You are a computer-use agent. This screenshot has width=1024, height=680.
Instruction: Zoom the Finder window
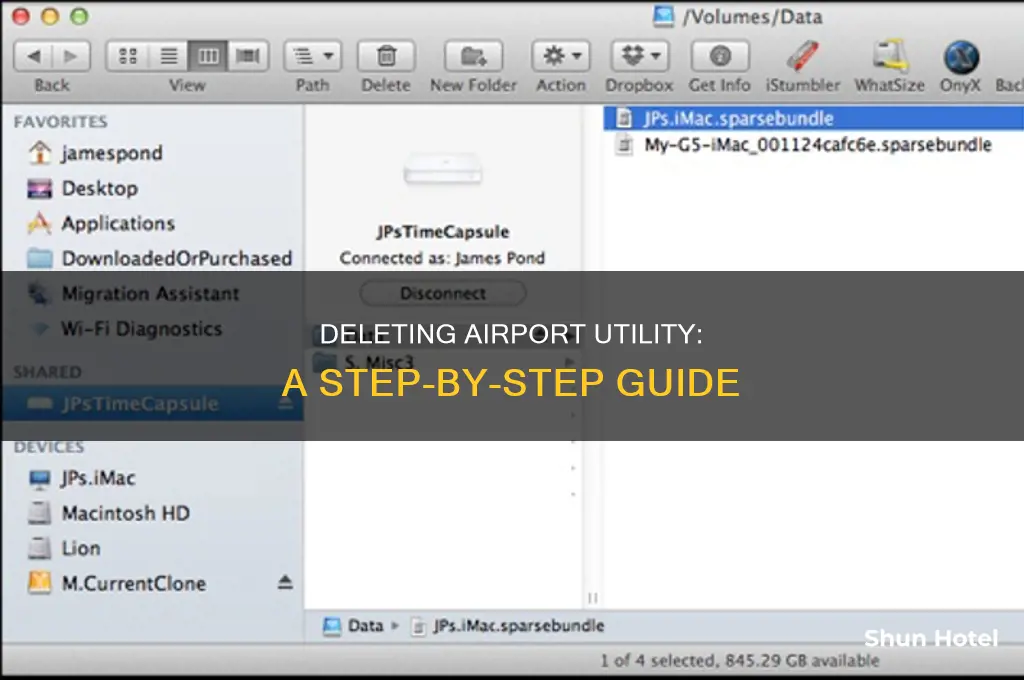[79, 16]
